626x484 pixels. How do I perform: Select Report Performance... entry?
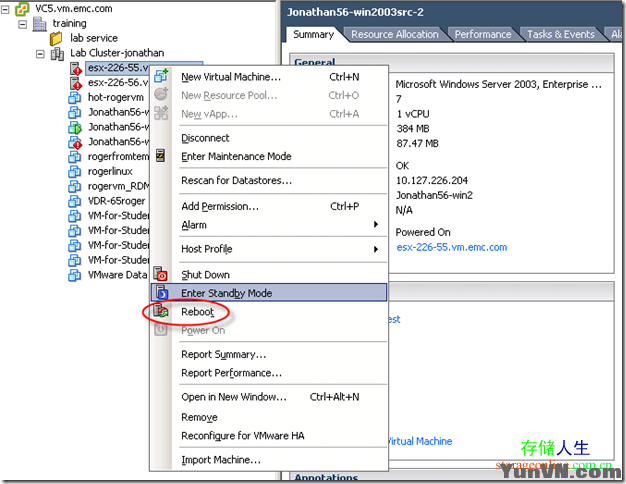[269, 373]
